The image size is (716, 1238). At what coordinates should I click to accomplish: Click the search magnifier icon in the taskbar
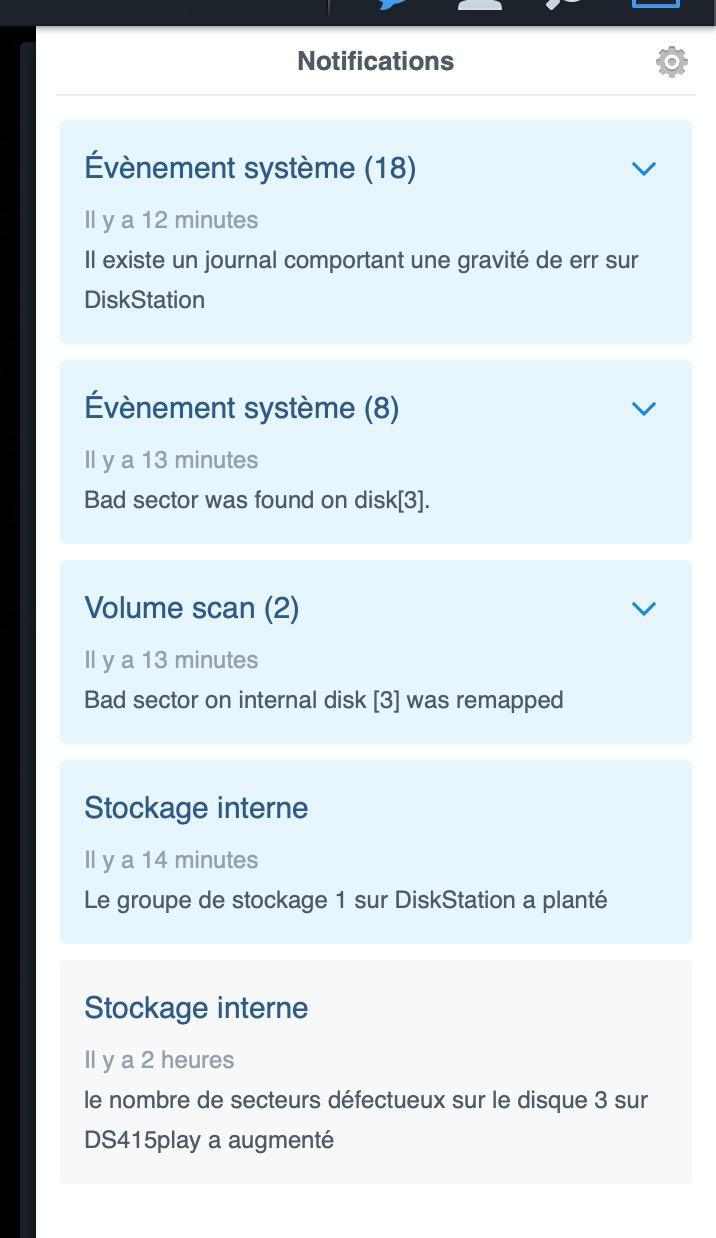click(565, 4)
